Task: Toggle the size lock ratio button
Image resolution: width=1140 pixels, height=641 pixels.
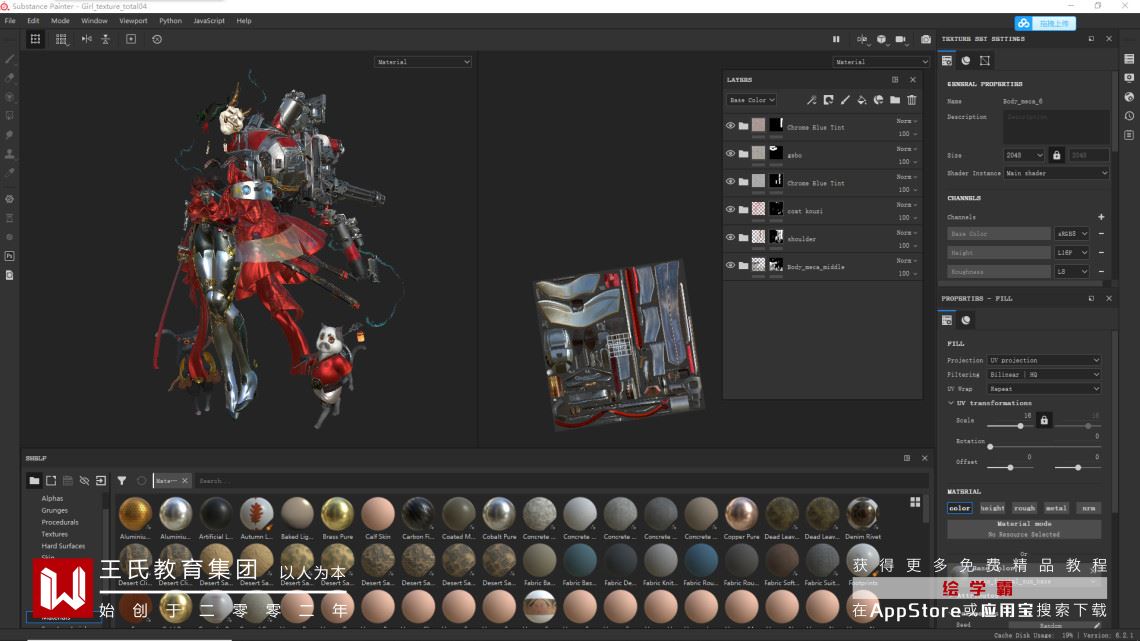Action: 1056,155
